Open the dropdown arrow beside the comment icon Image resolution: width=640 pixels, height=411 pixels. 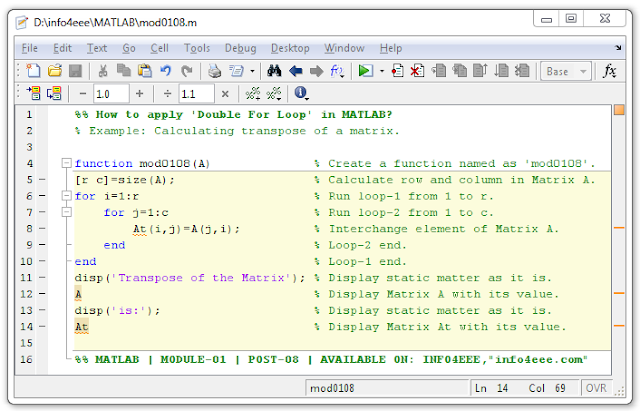(x=253, y=71)
